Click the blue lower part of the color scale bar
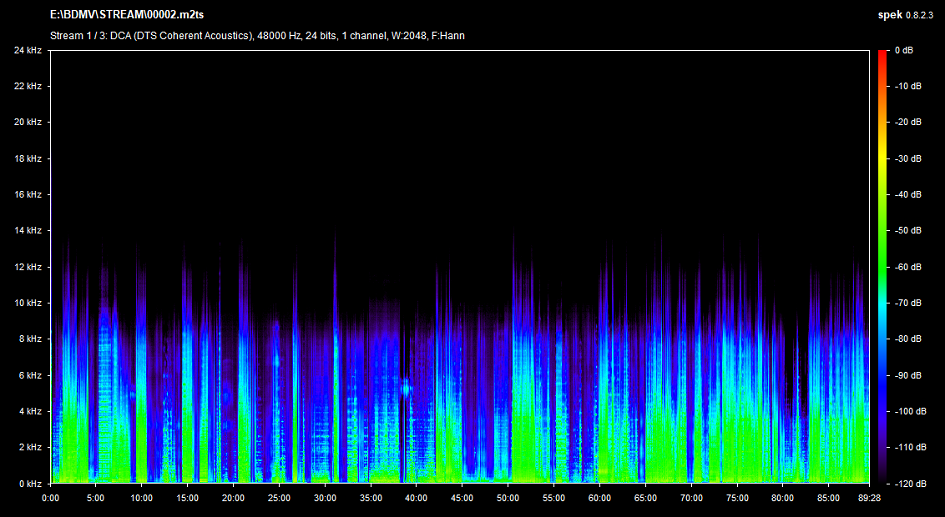This screenshot has width=945, height=517. pos(882,390)
